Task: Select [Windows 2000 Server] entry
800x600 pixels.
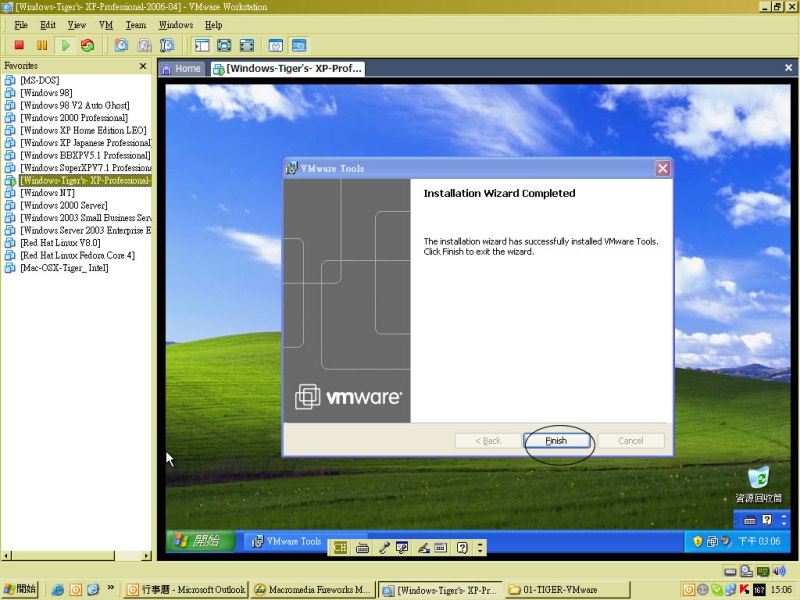Action: (x=63, y=205)
